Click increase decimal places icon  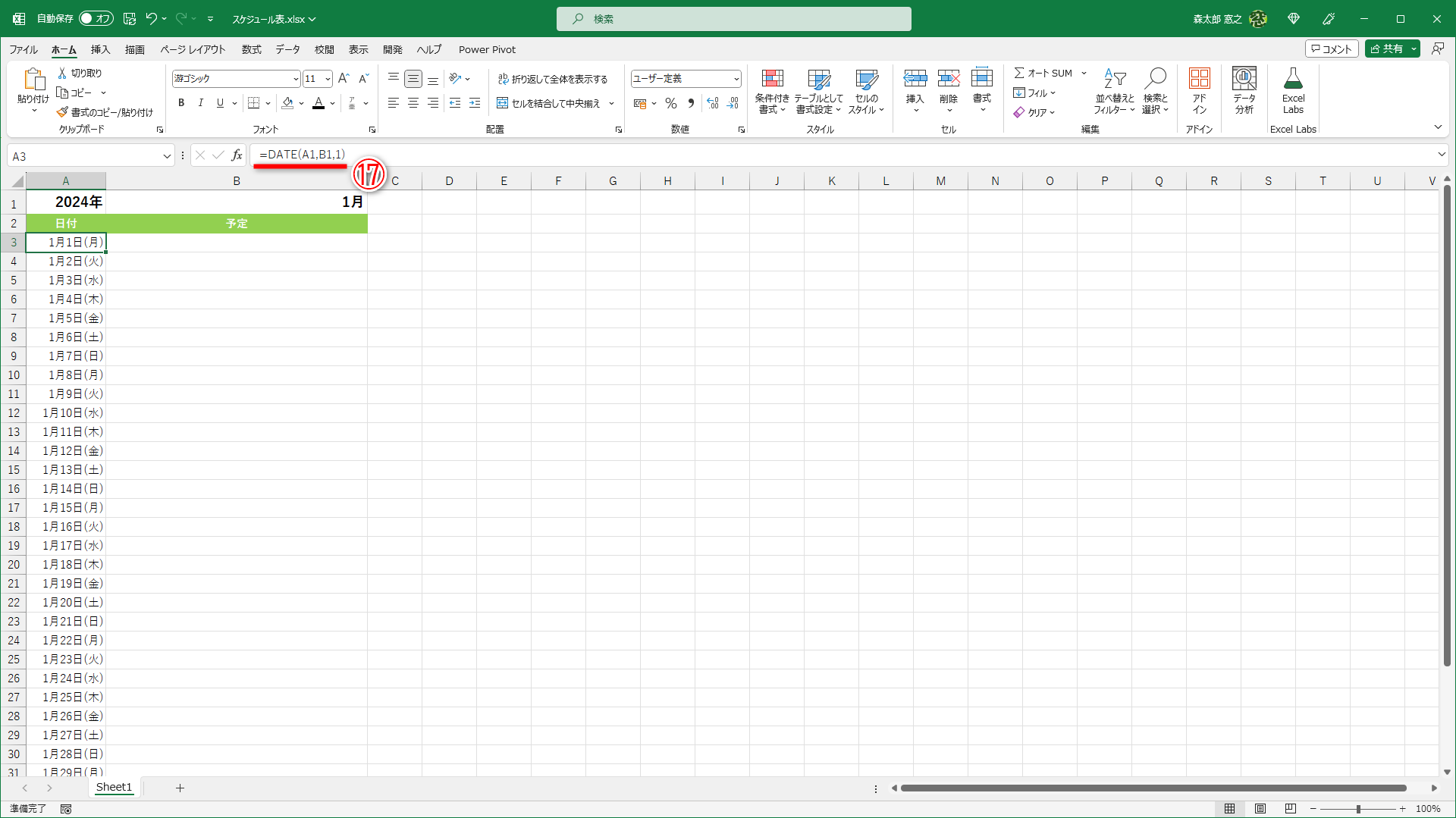pyautogui.click(x=713, y=103)
